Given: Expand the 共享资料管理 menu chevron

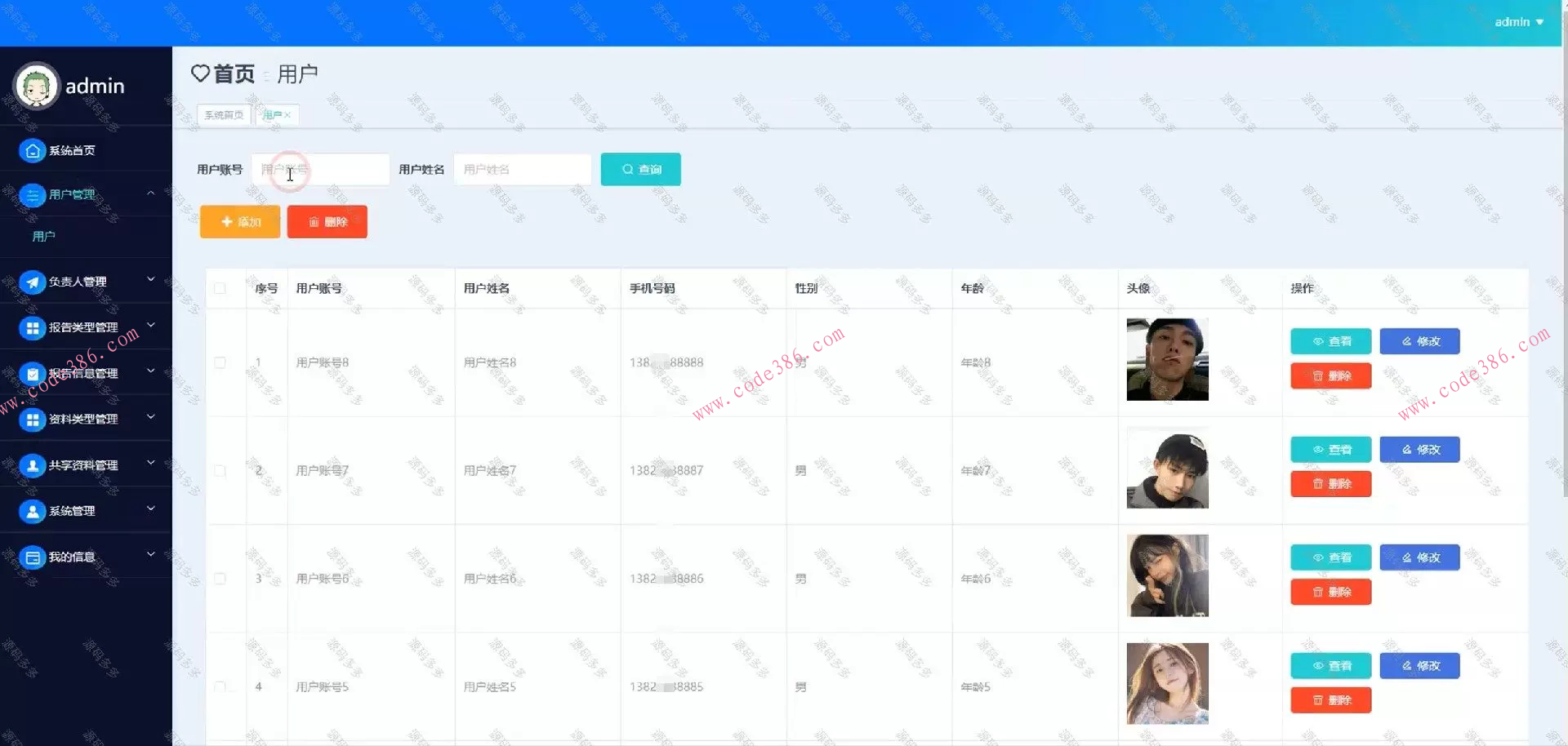Looking at the screenshot, I should click(x=151, y=463).
